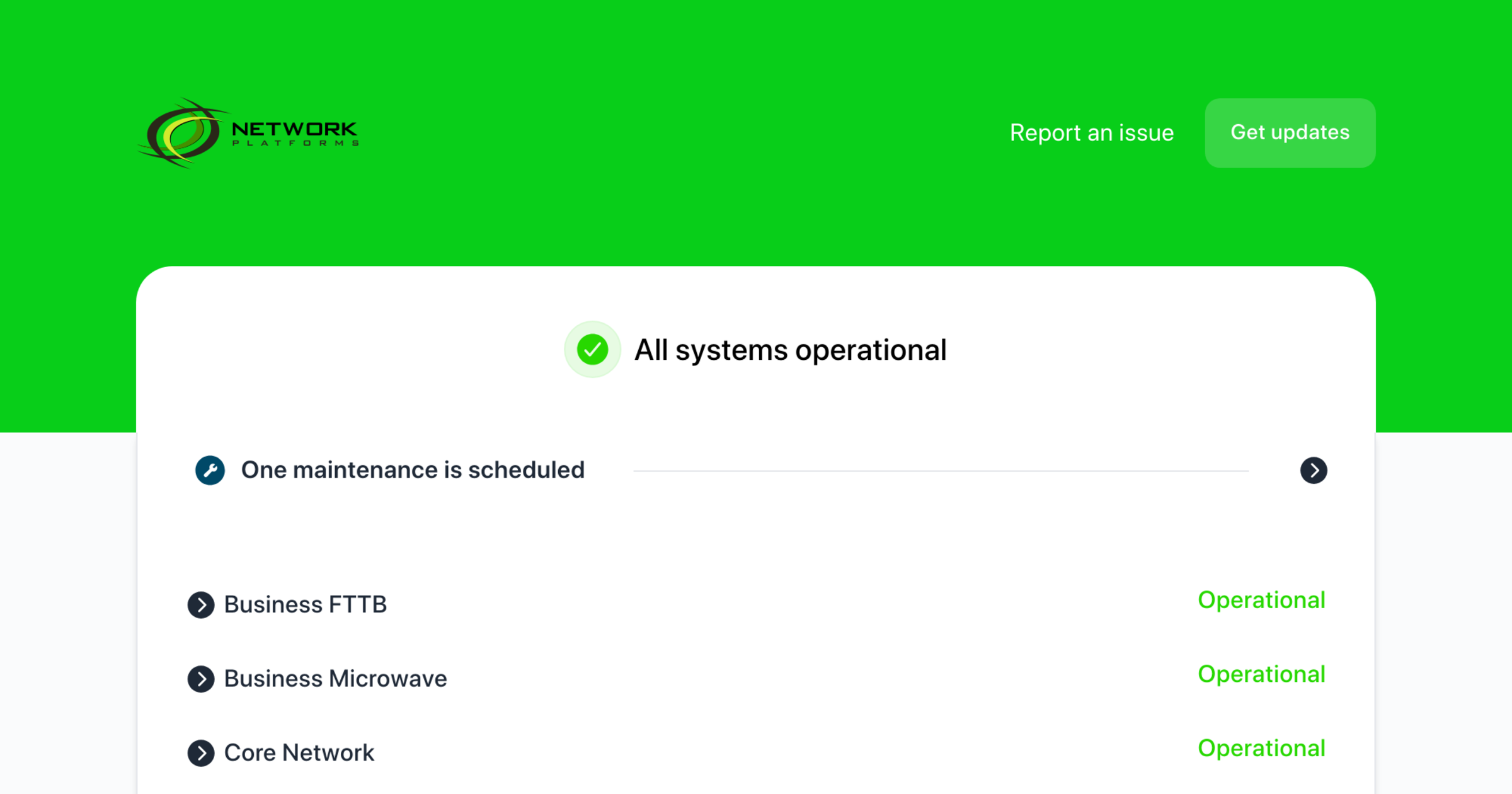Click the Network Platforms logo

click(x=248, y=132)
